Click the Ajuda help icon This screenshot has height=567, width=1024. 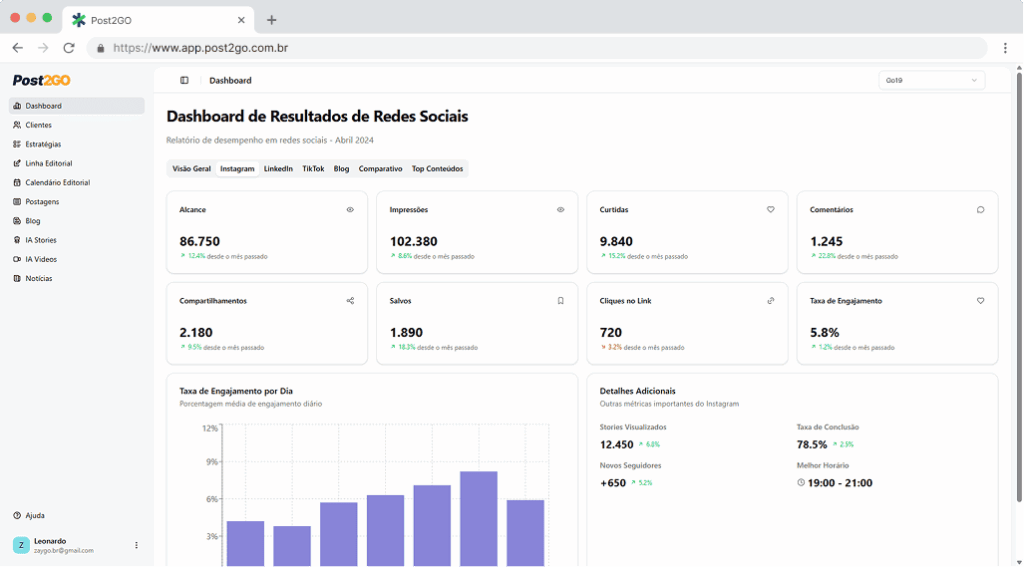(17, 515)
